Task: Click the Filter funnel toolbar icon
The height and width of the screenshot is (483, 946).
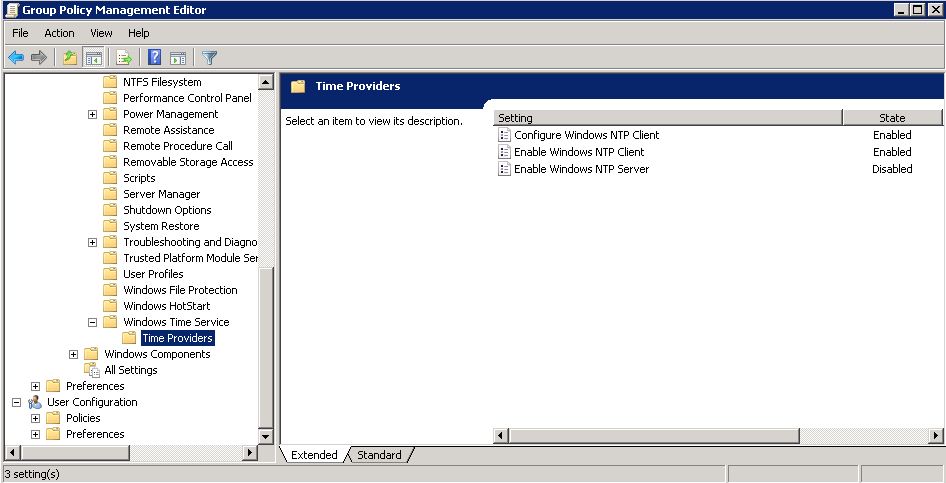Action: pyautogui.click(x=209, y=58)
